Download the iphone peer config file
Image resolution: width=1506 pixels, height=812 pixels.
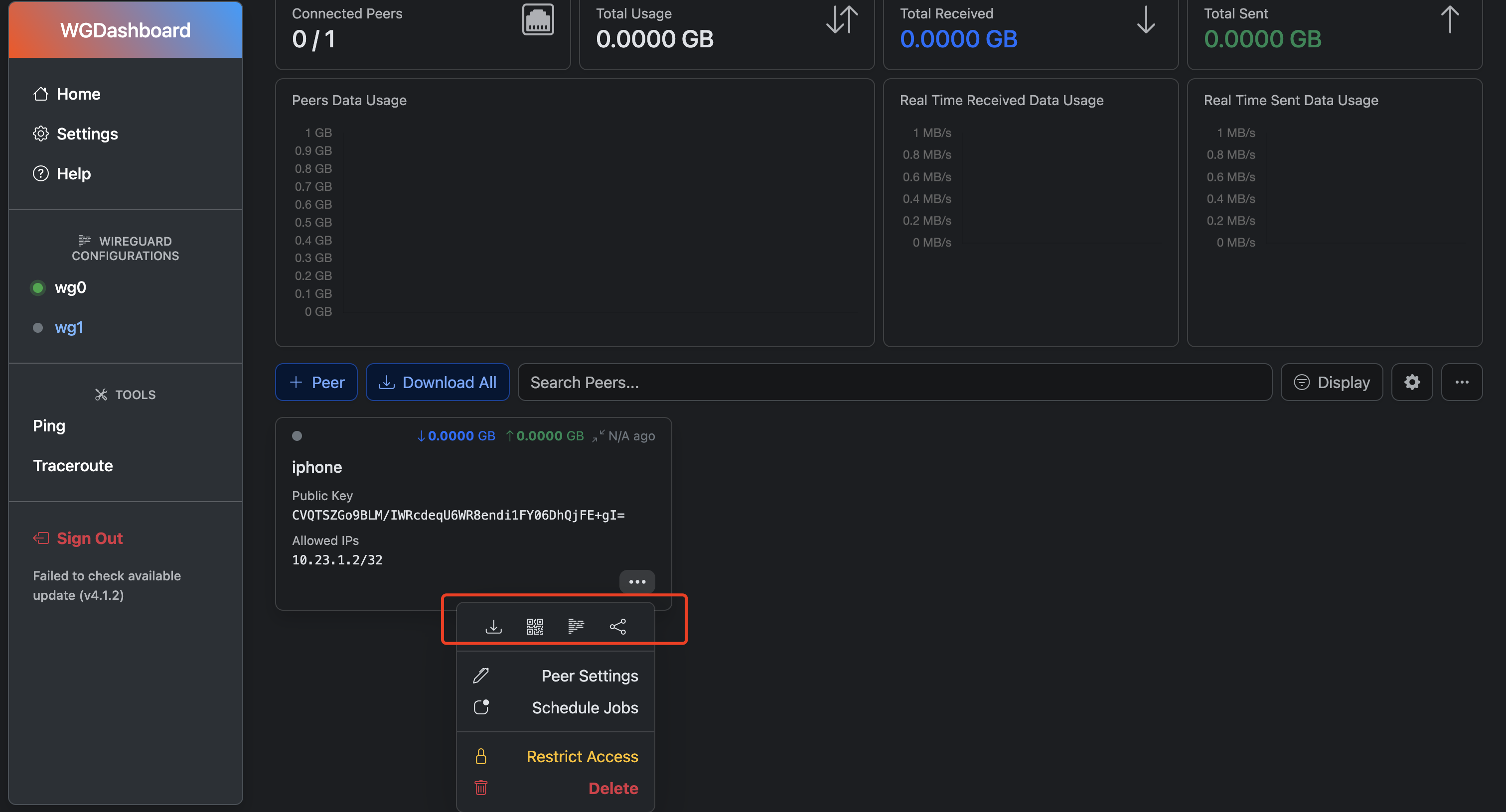(x=493, y=627)
